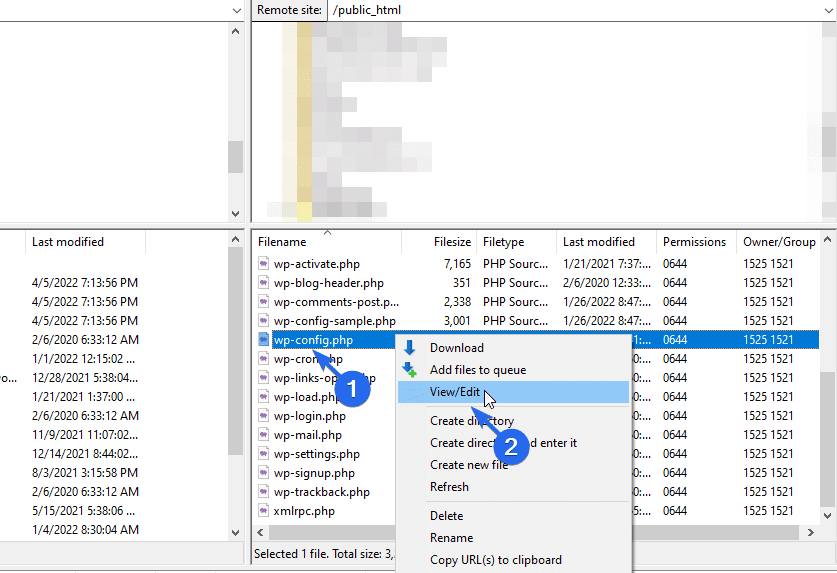This screenshot has height=573, width=837.
Task: Click the wp-signup.php file icon
Action: pos(263,473)
